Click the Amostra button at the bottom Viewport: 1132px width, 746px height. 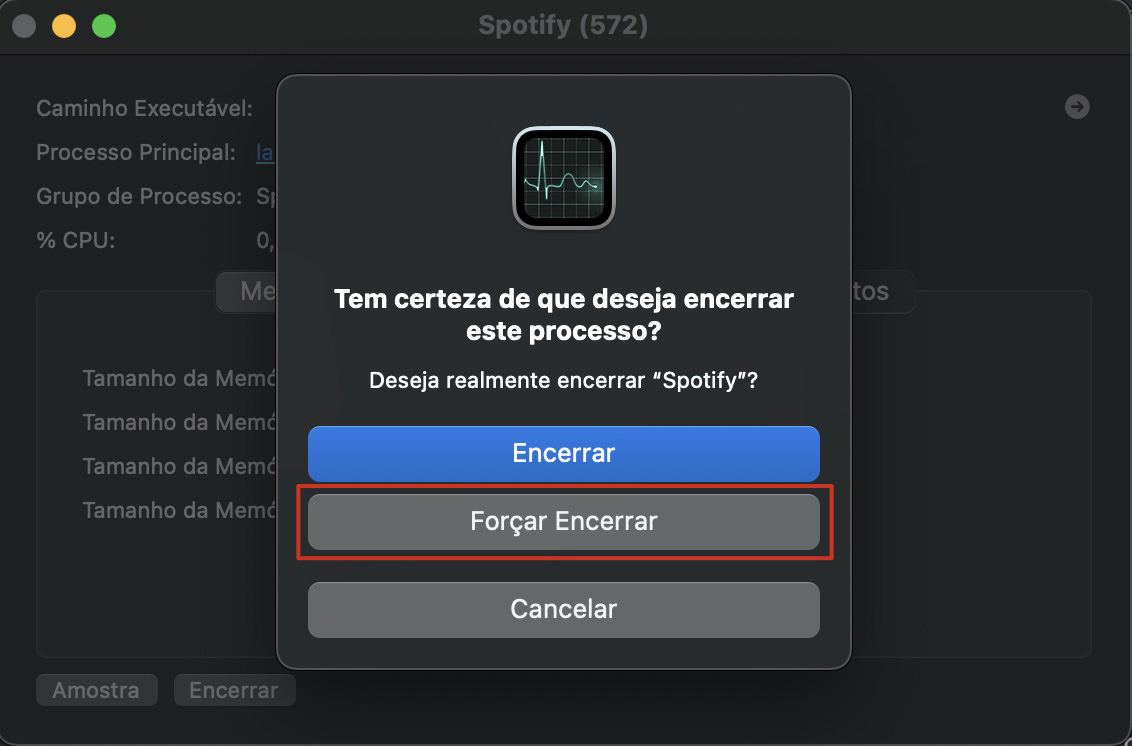[x=96, y=689]
